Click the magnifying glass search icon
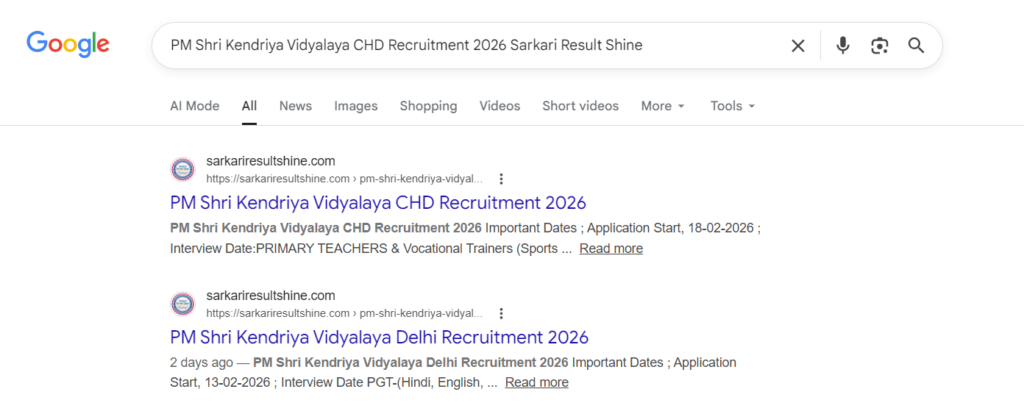The height and width of the screenshot is (414, 1024). (x=916, y=45)
